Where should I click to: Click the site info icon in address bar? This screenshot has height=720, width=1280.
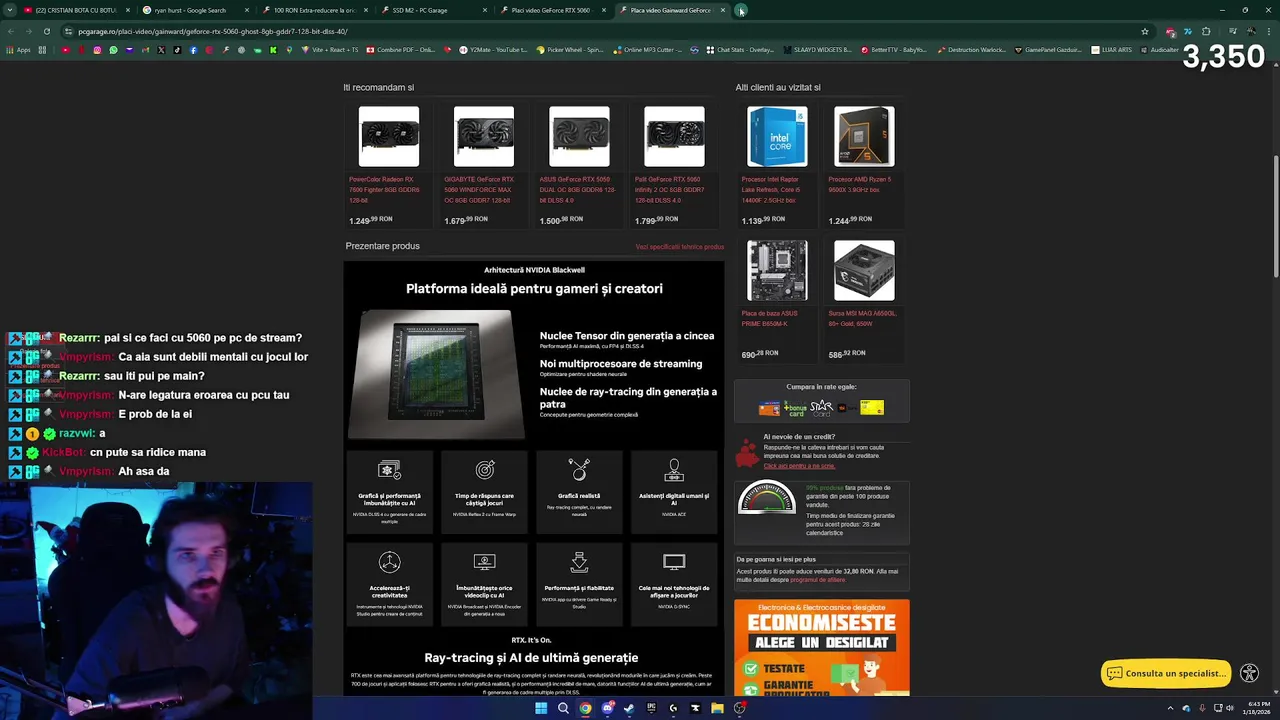pyautogui.click(x=68, y=31)
